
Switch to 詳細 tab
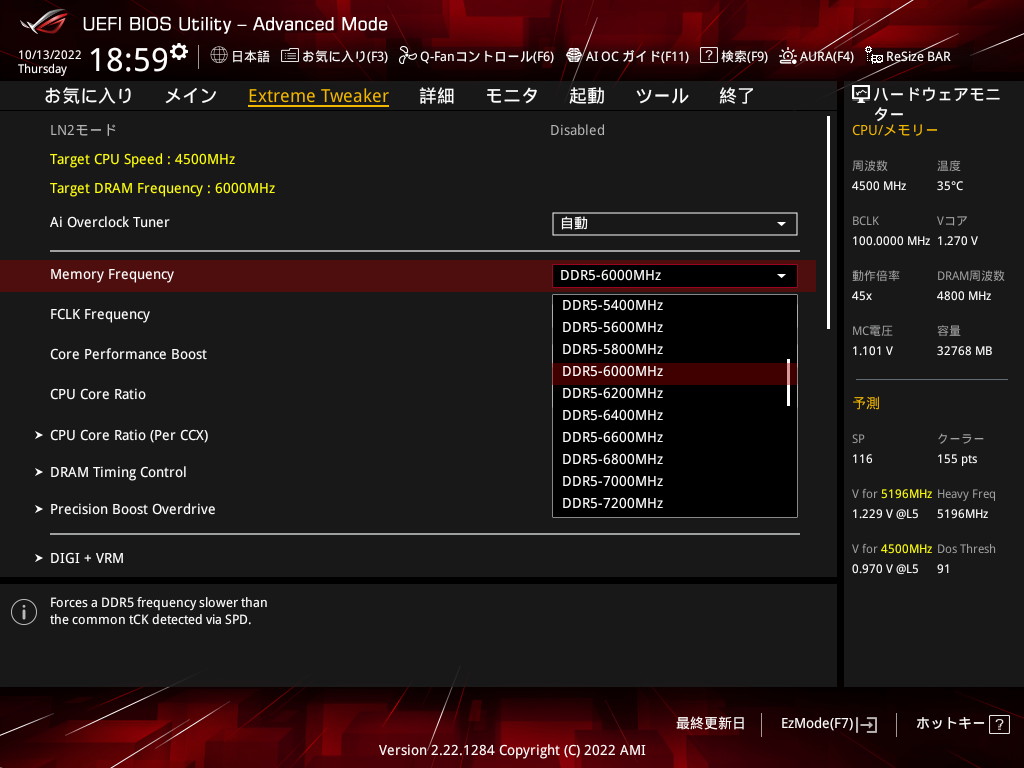click(436, 95)
